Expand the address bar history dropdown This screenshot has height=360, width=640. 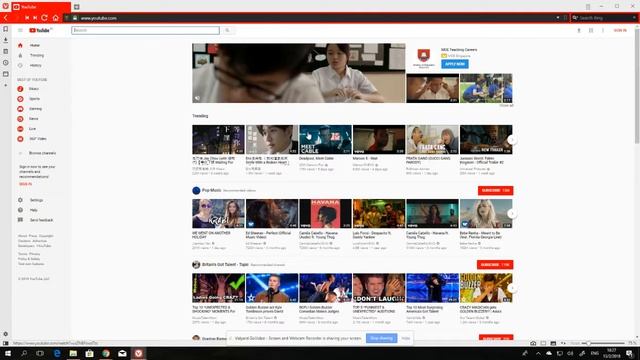coord(558,18)
